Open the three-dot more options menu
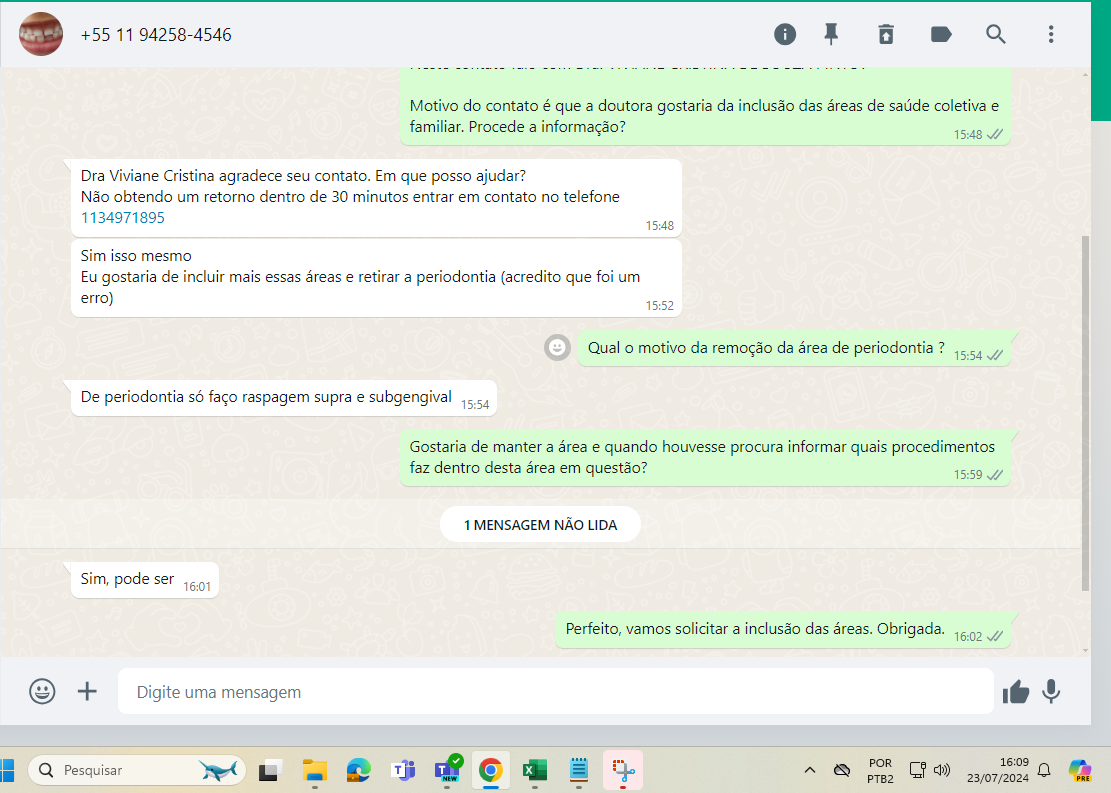This screenshot has height=793, width=1111. 1051,34
